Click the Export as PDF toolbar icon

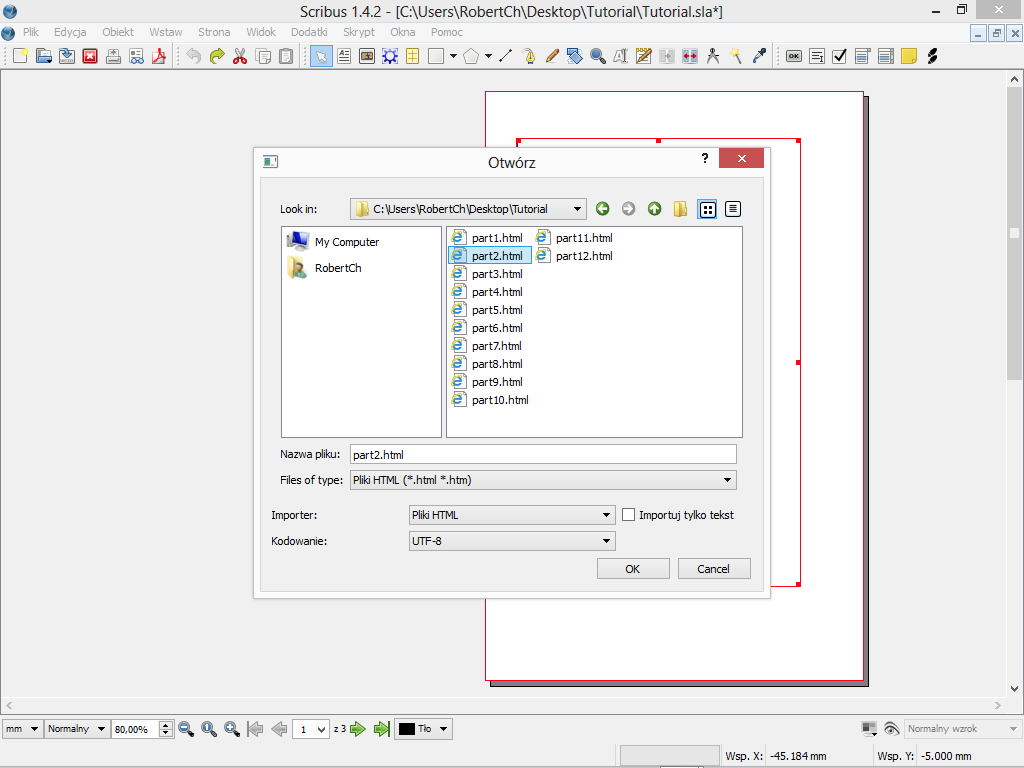(158, 56)
